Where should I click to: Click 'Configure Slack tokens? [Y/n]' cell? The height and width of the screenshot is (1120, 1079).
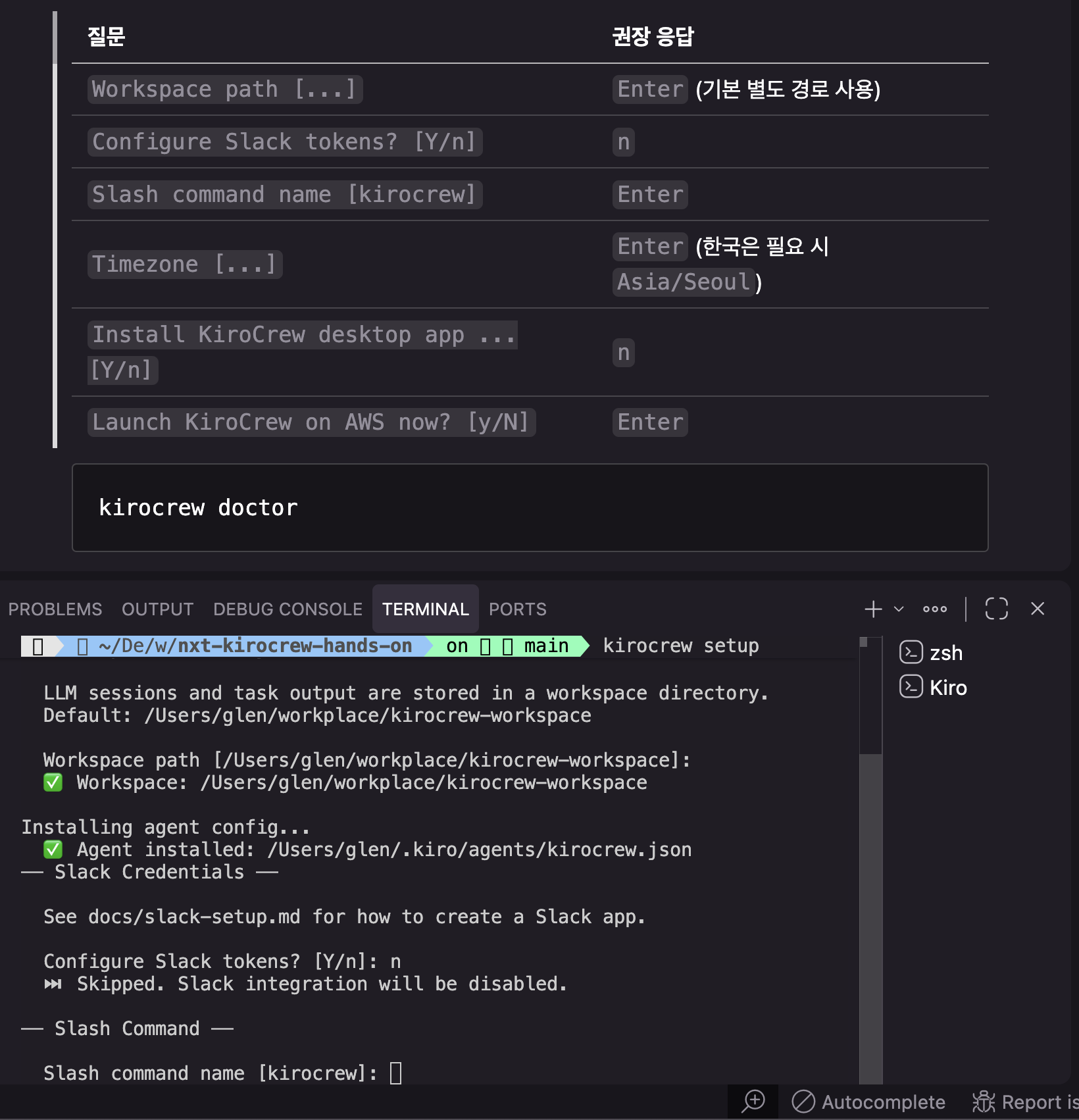(x=285, y=142)
